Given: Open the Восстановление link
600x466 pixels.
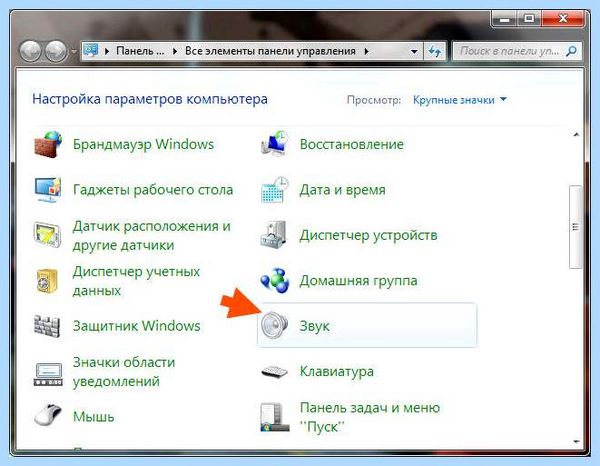Looking at the screenshot, I should point(352,144).
